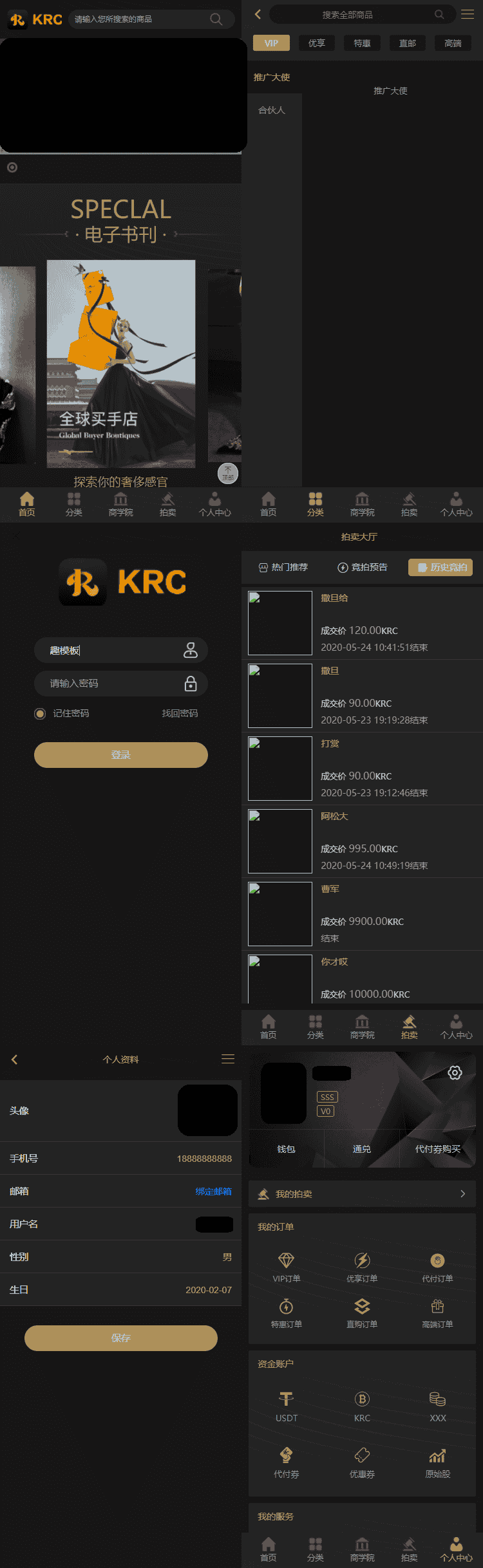Viewport: 483px width, 1568px height.
Task: Open 高端订单 gift icon
Action: [437, 1305]
